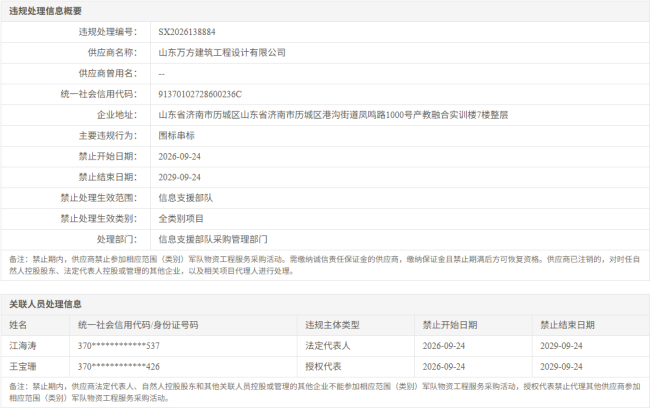Click summary ban end date 2029-09-24

[179, 177]
